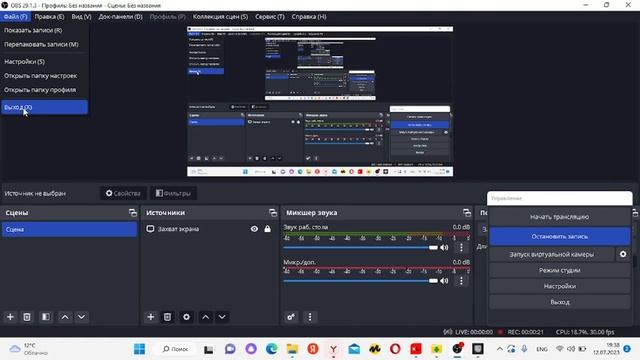Screen dimensions: 640x360
Task: Show hidden system tray icons chevron
Action: pos(500,349)
